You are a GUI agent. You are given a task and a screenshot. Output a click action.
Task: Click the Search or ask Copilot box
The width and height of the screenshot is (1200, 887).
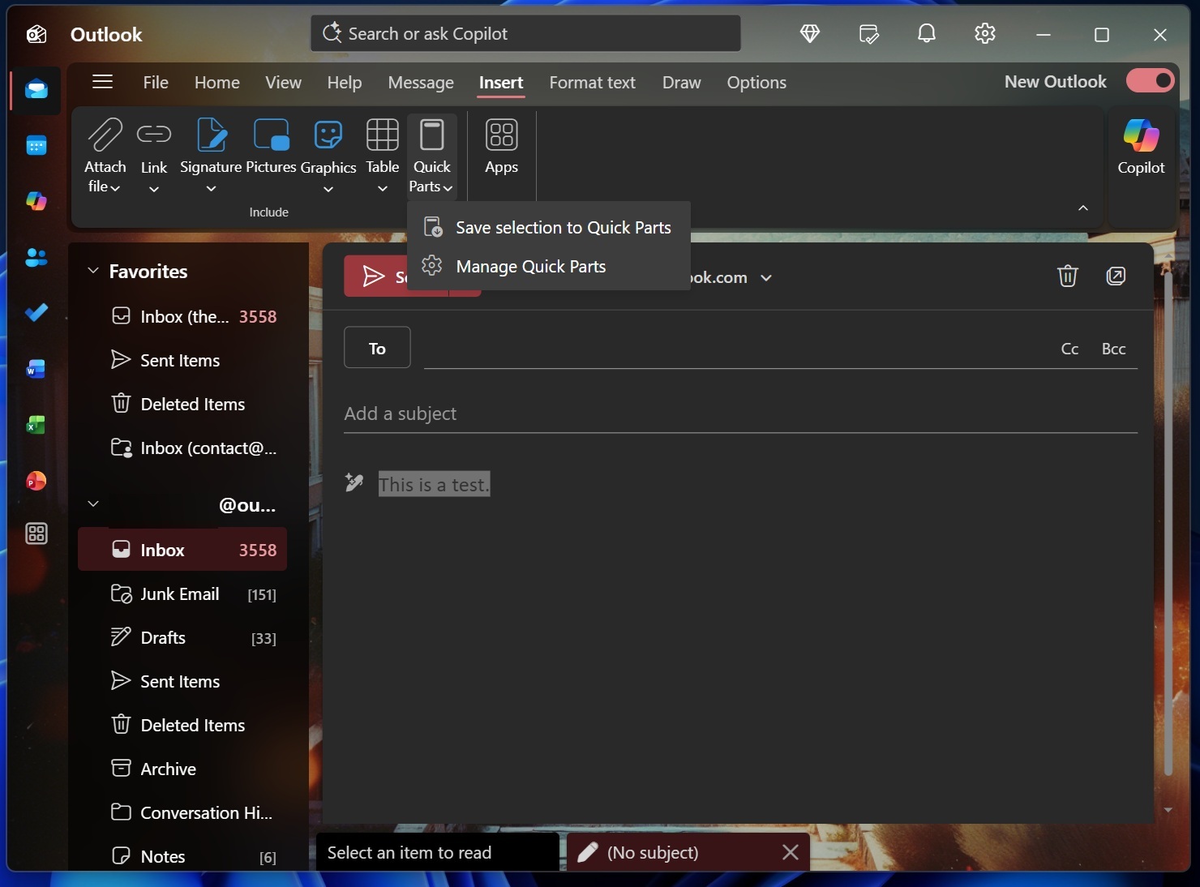point(525,34)
